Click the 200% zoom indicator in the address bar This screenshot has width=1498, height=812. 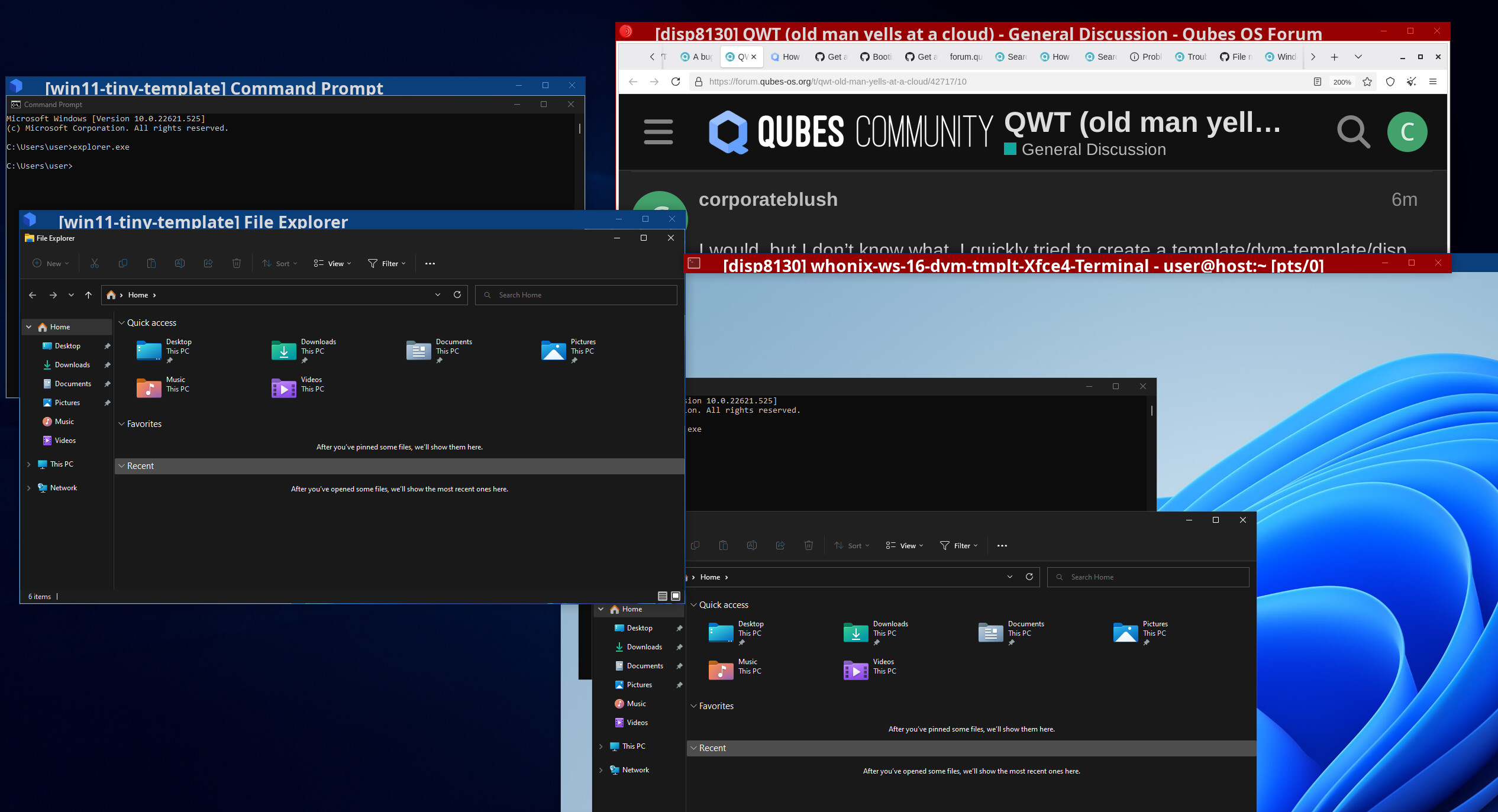tap(1342, 82)
